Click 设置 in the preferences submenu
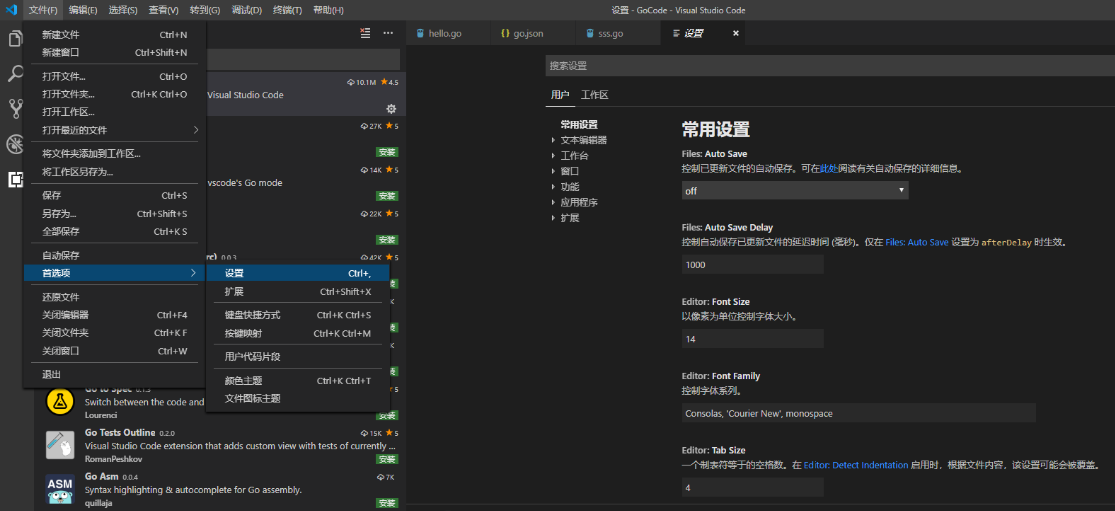 click(298, 274)
